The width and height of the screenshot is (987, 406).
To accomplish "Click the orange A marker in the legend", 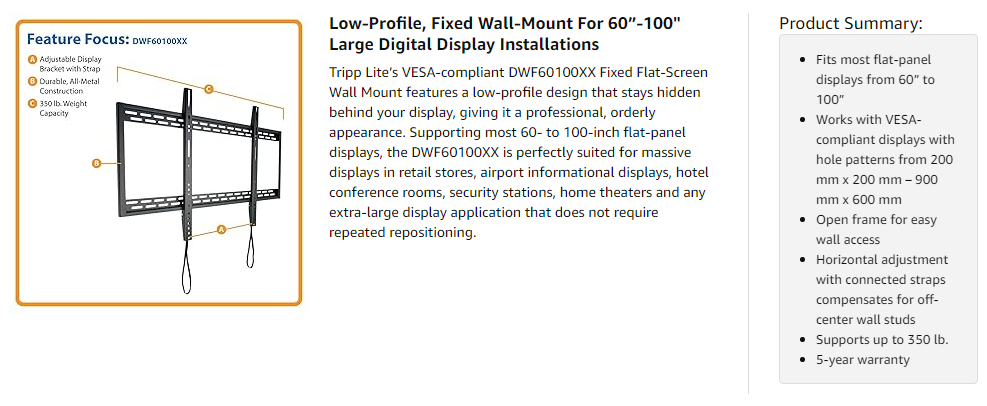I will [32, 59].
